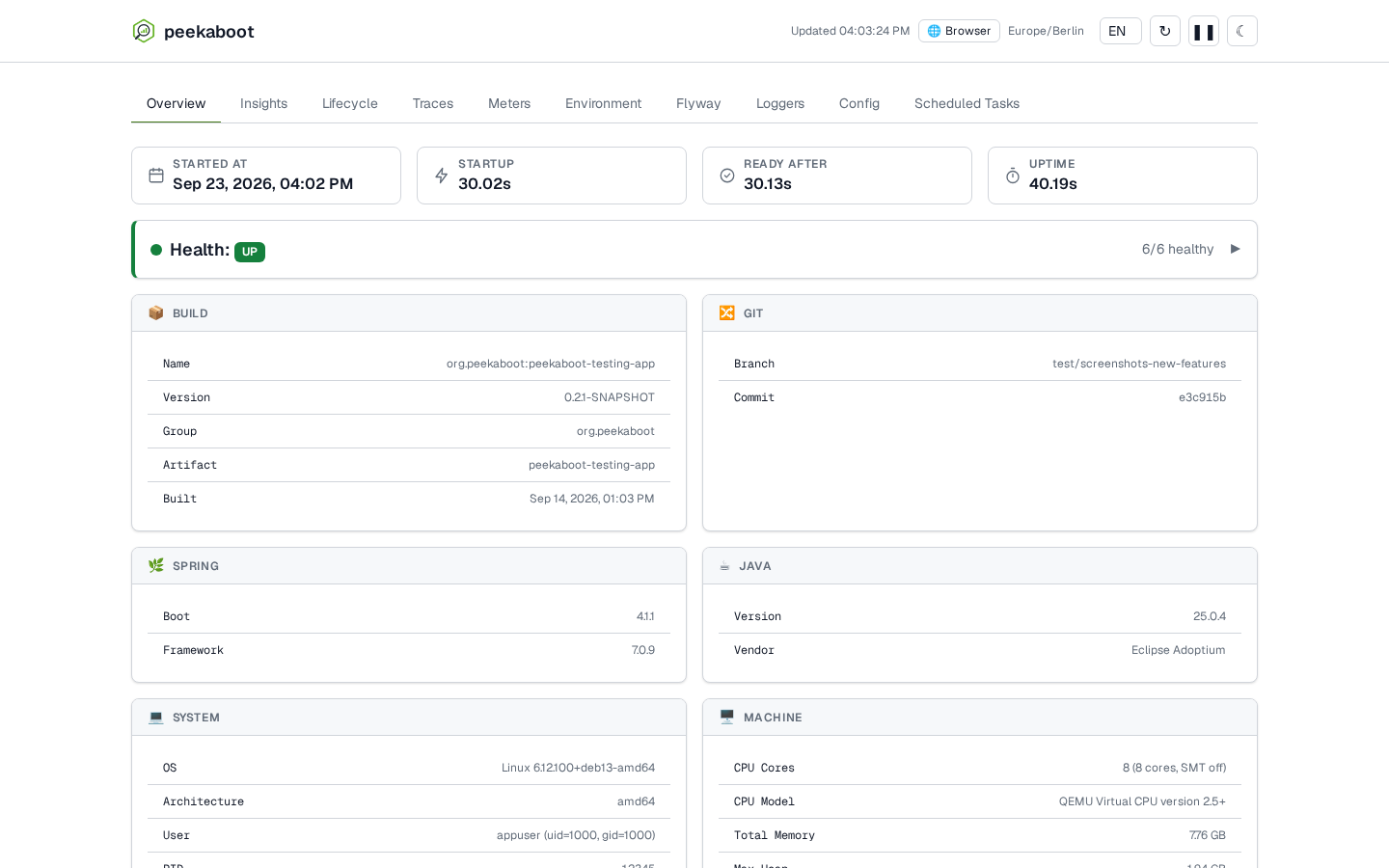Click the Group value org.peekaboot
Viewport: 1389px width, 868px height.
tap(615, 431)
